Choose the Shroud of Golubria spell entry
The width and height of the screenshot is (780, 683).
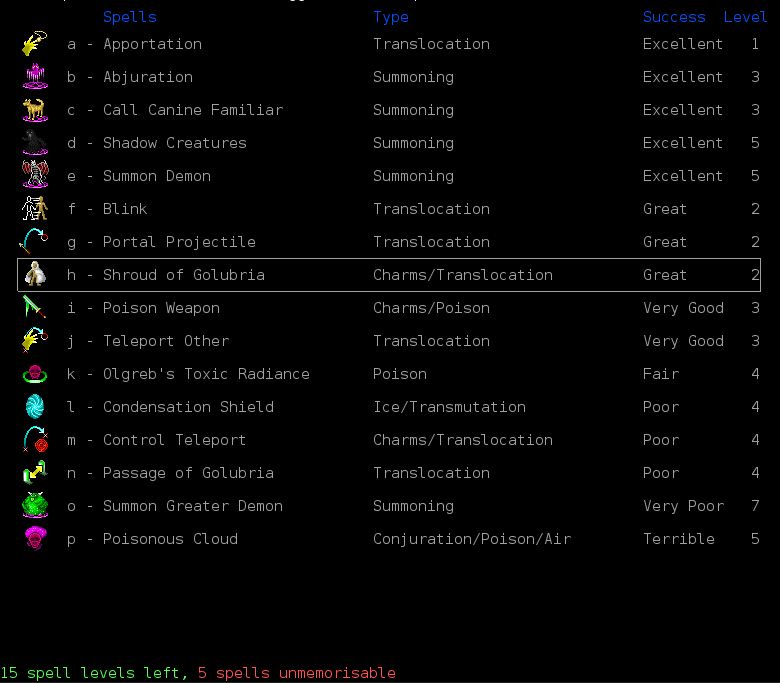coord(184,275)
